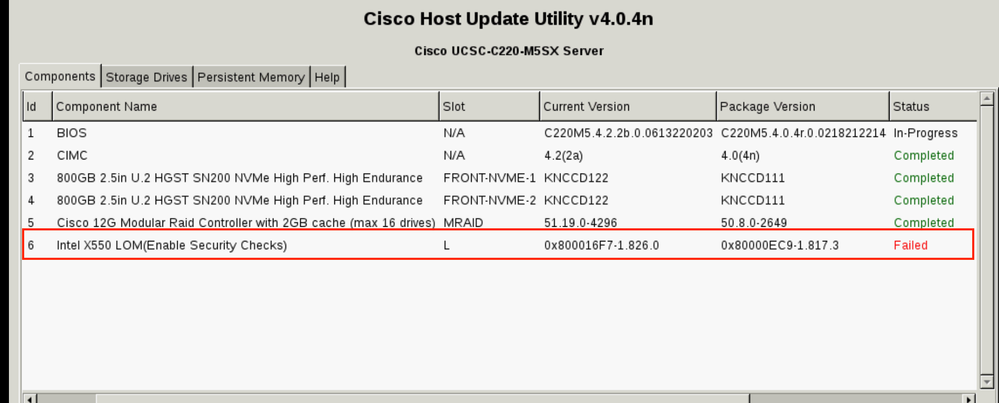Click the horizontal scrollbar thumb
Image resolution: width=999 pixels, height=403 pixels.
(x=423, y=399)
